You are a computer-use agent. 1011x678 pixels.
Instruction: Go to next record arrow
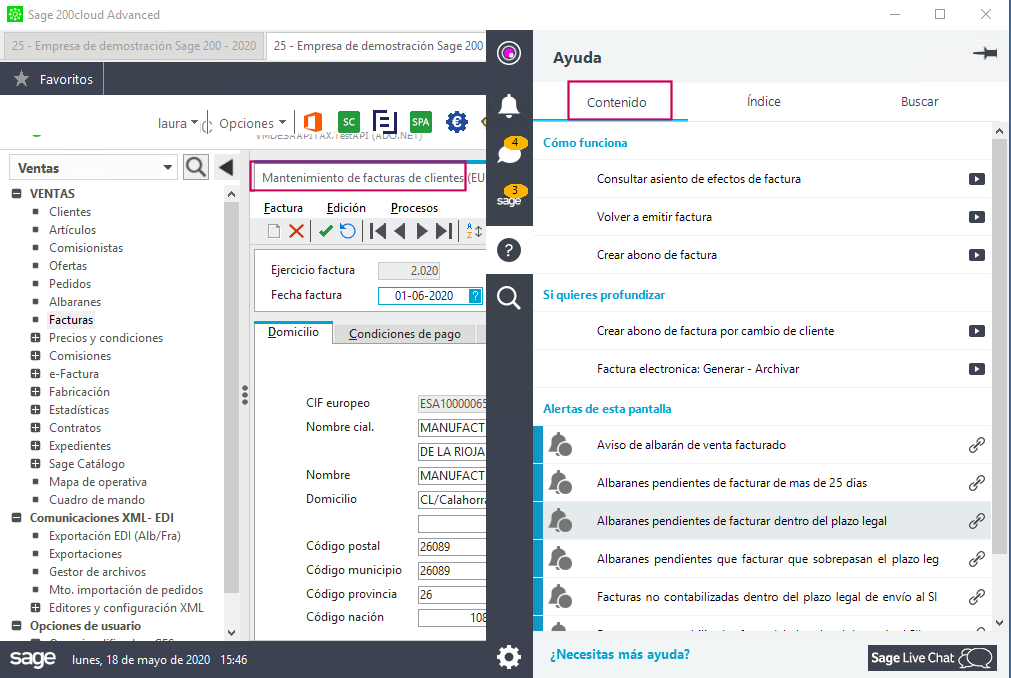pyautogui.click(x=422, y=231)
